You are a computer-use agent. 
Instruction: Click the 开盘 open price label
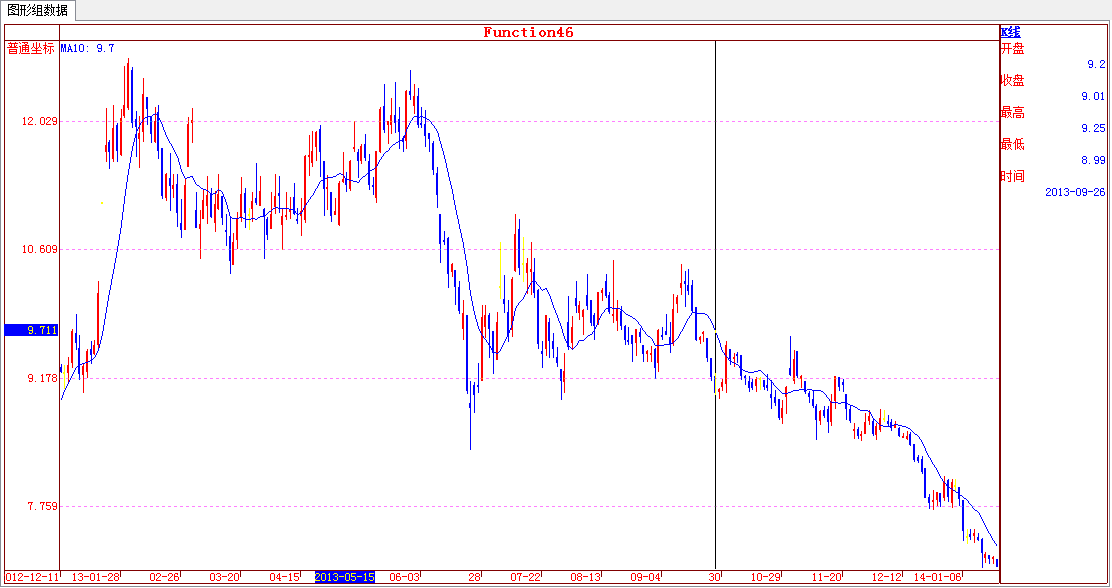[x=1012, y=48]
